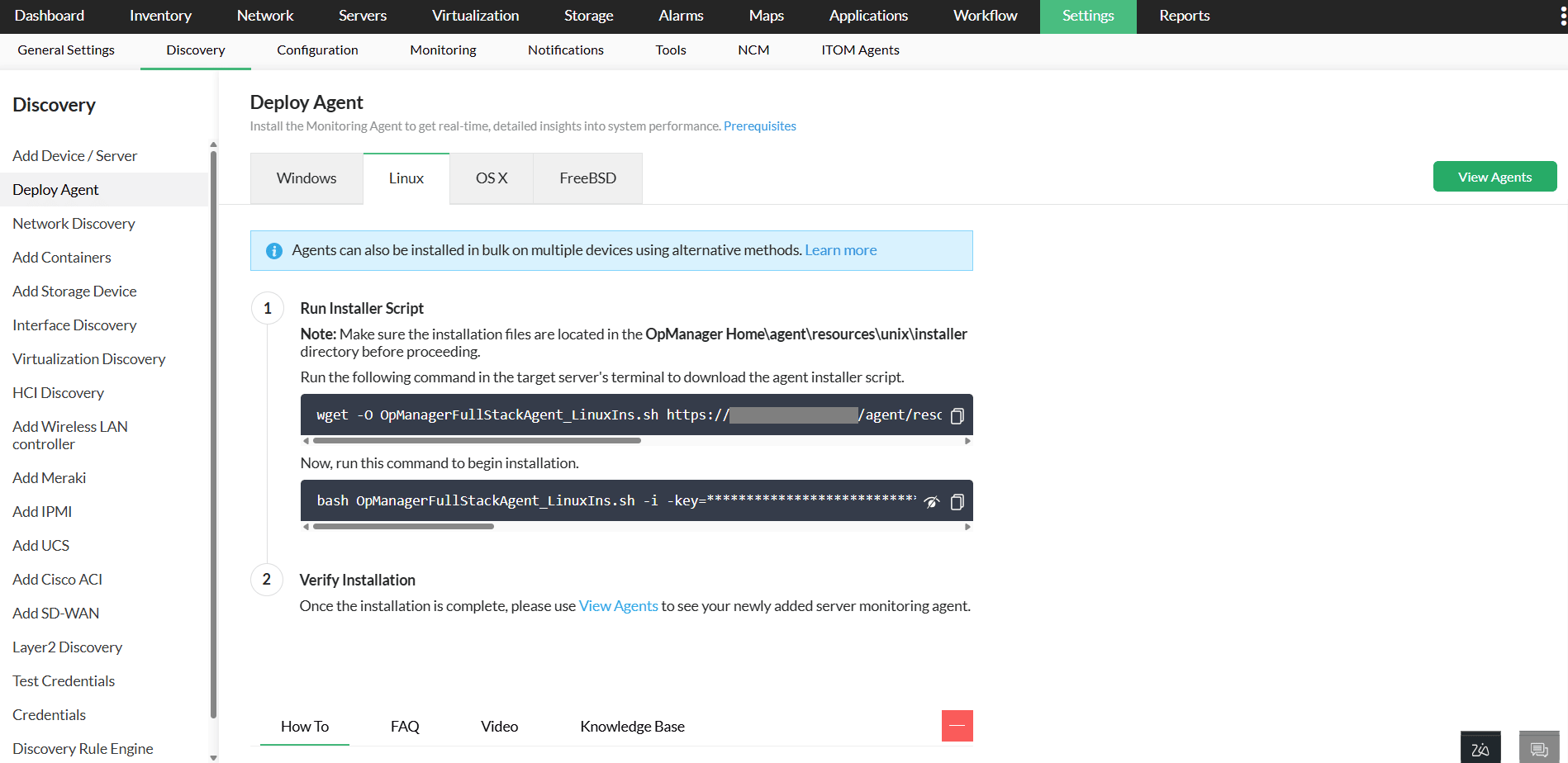Open the Network menu
1568x763 pixels.
click(x=265, y=16)
